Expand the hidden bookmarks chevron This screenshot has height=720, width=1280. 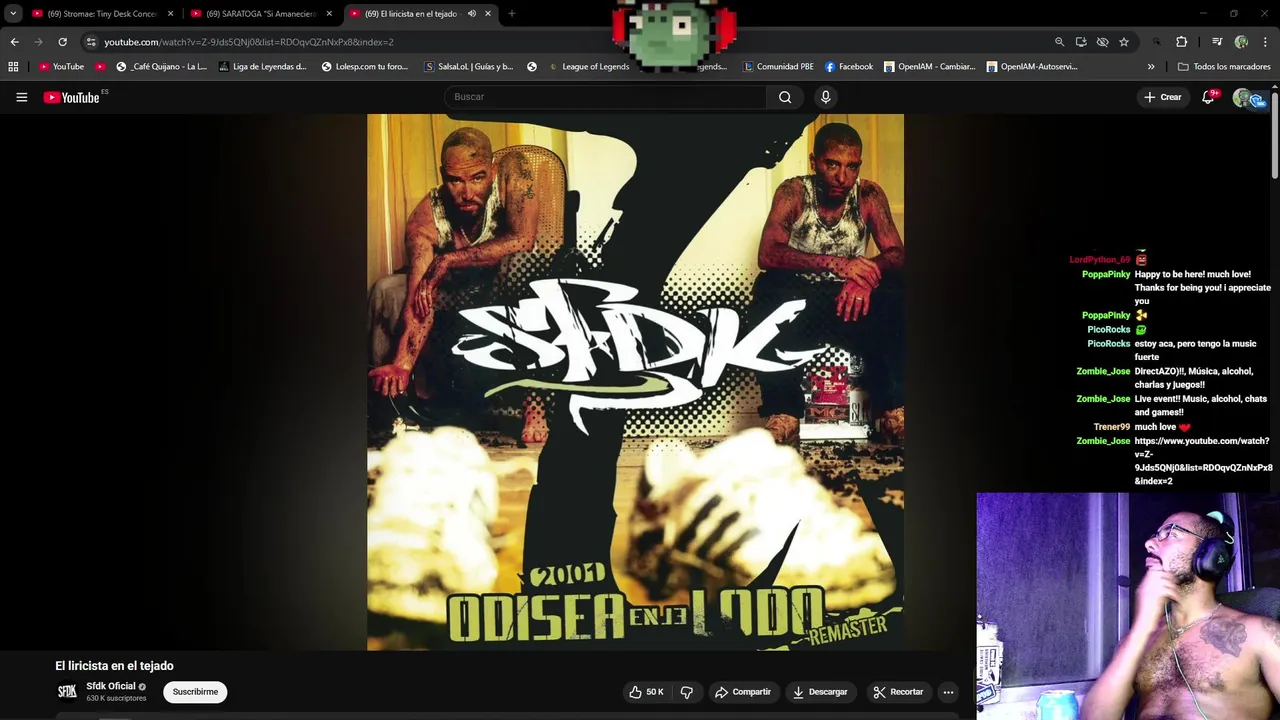pyautogui.click(x=1151, y=67)
